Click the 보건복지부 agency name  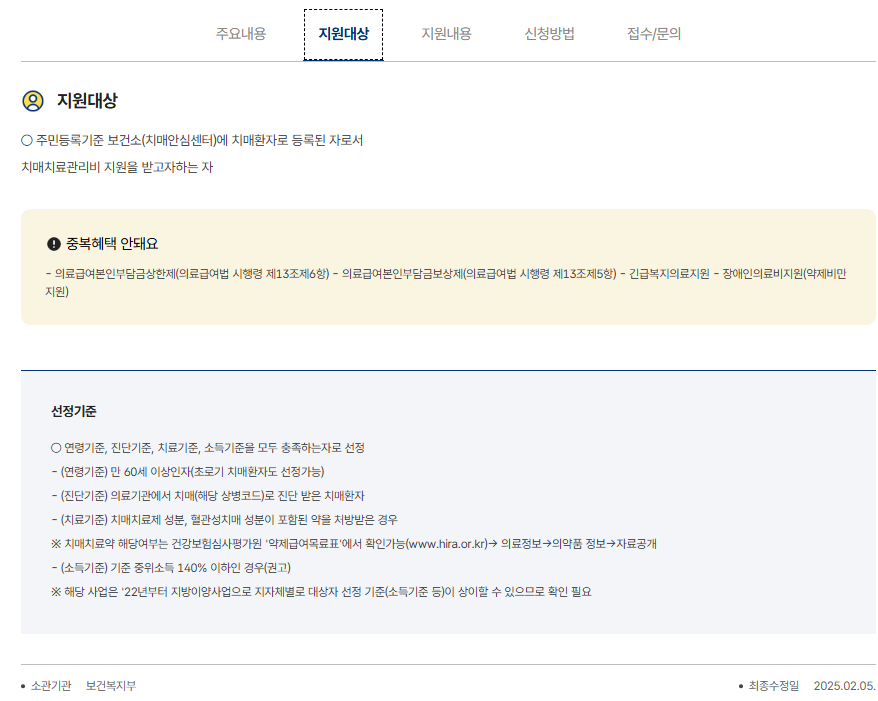(x=111, y=686)
